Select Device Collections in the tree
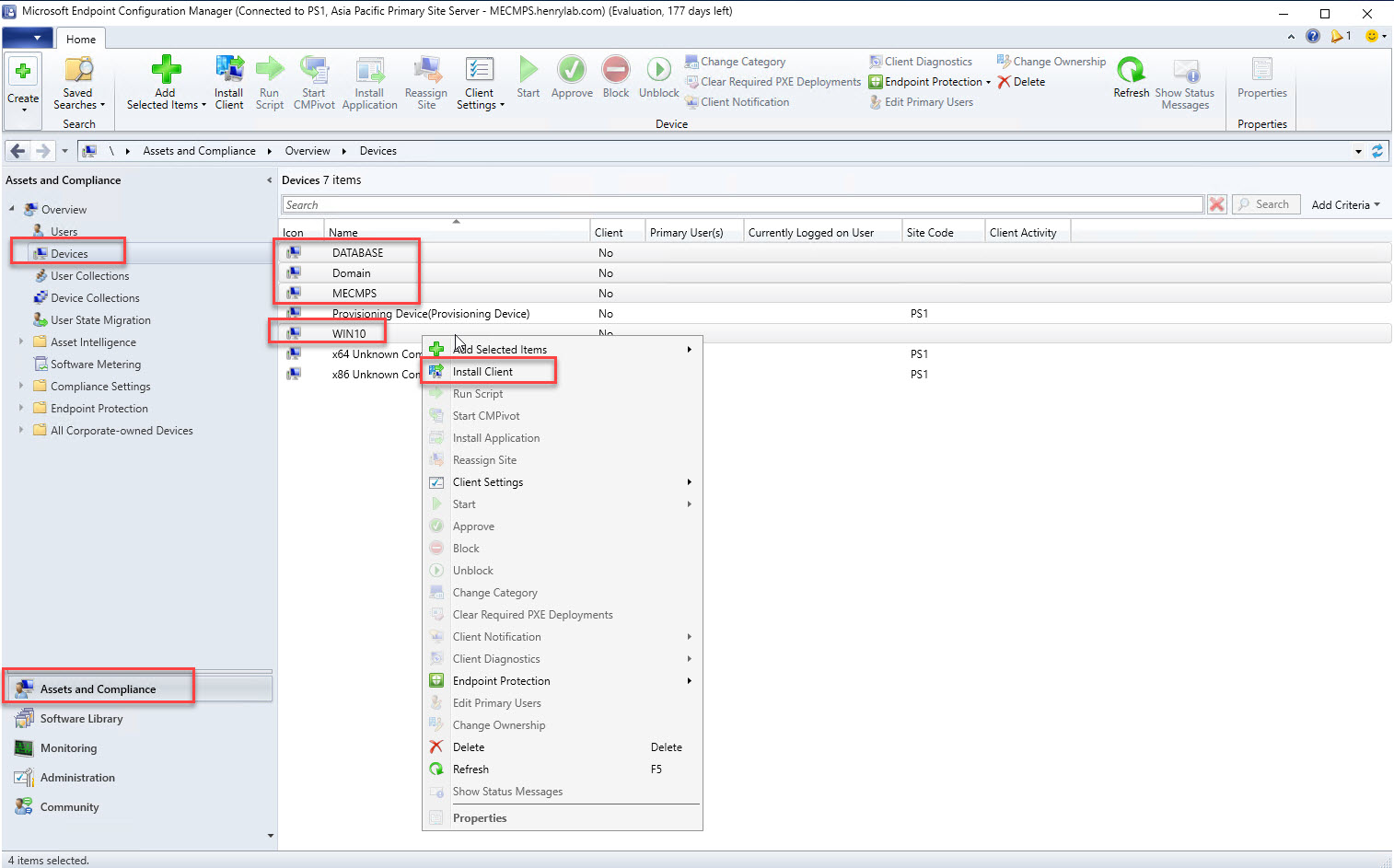 tap(95, 298)
